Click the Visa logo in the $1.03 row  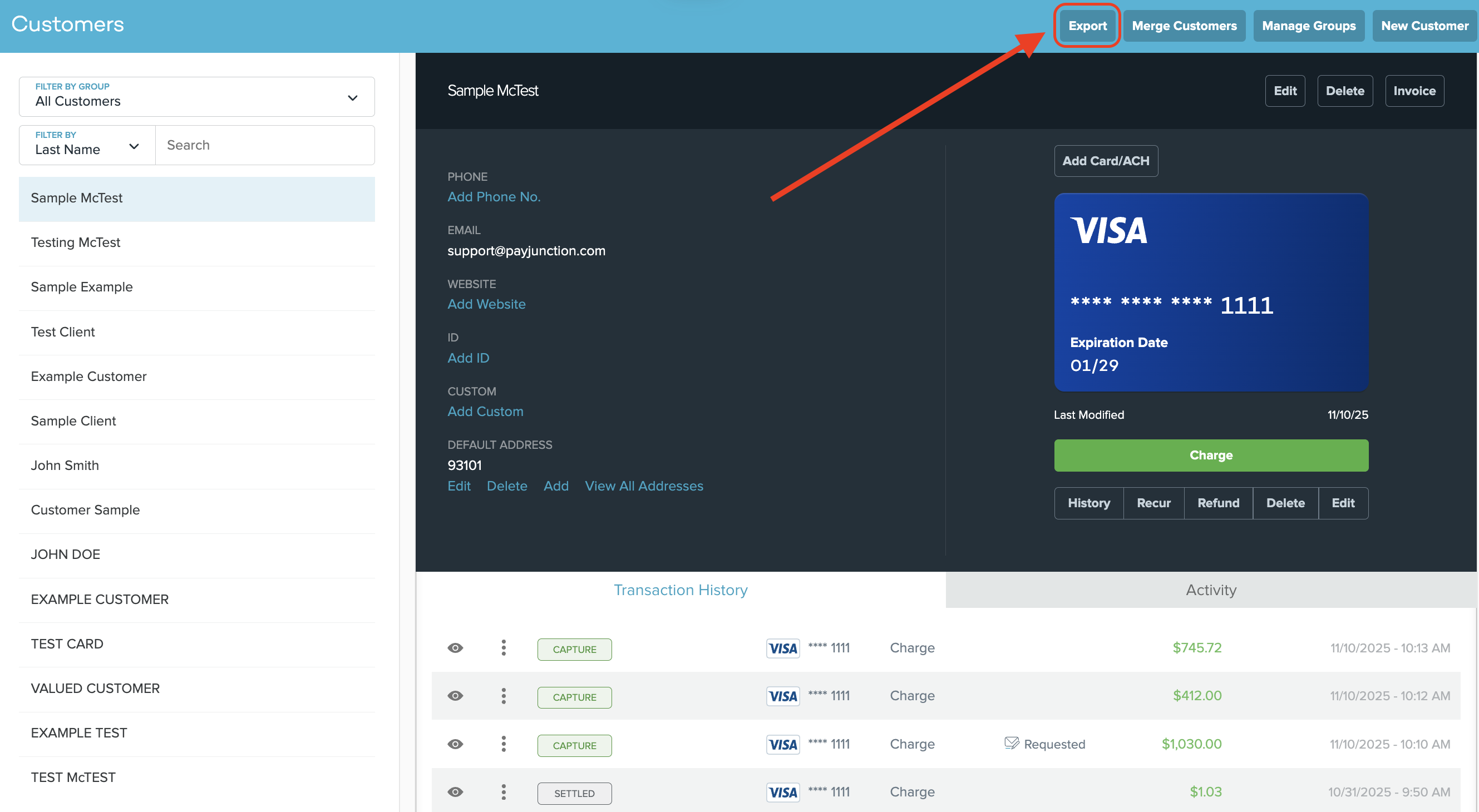(782, 793)
